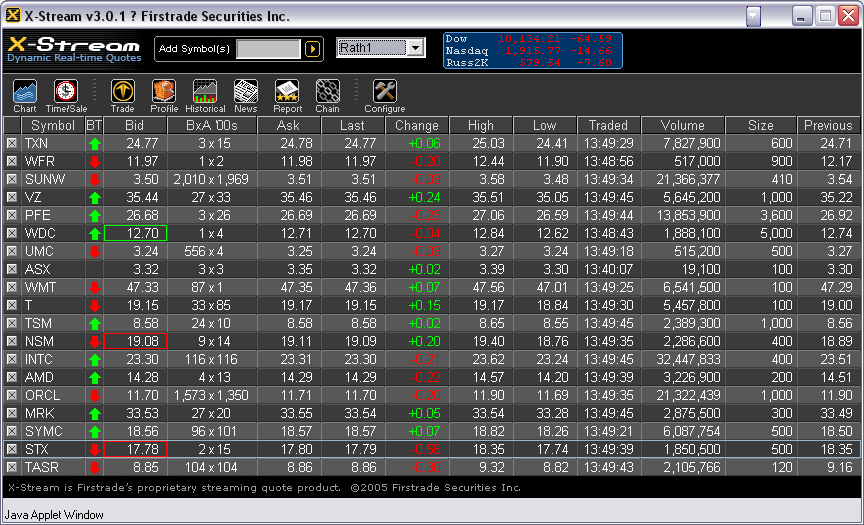This screenshot has height=525, width=864.
Task: Sort by the Bid column header
Action: tap(134, 126)
